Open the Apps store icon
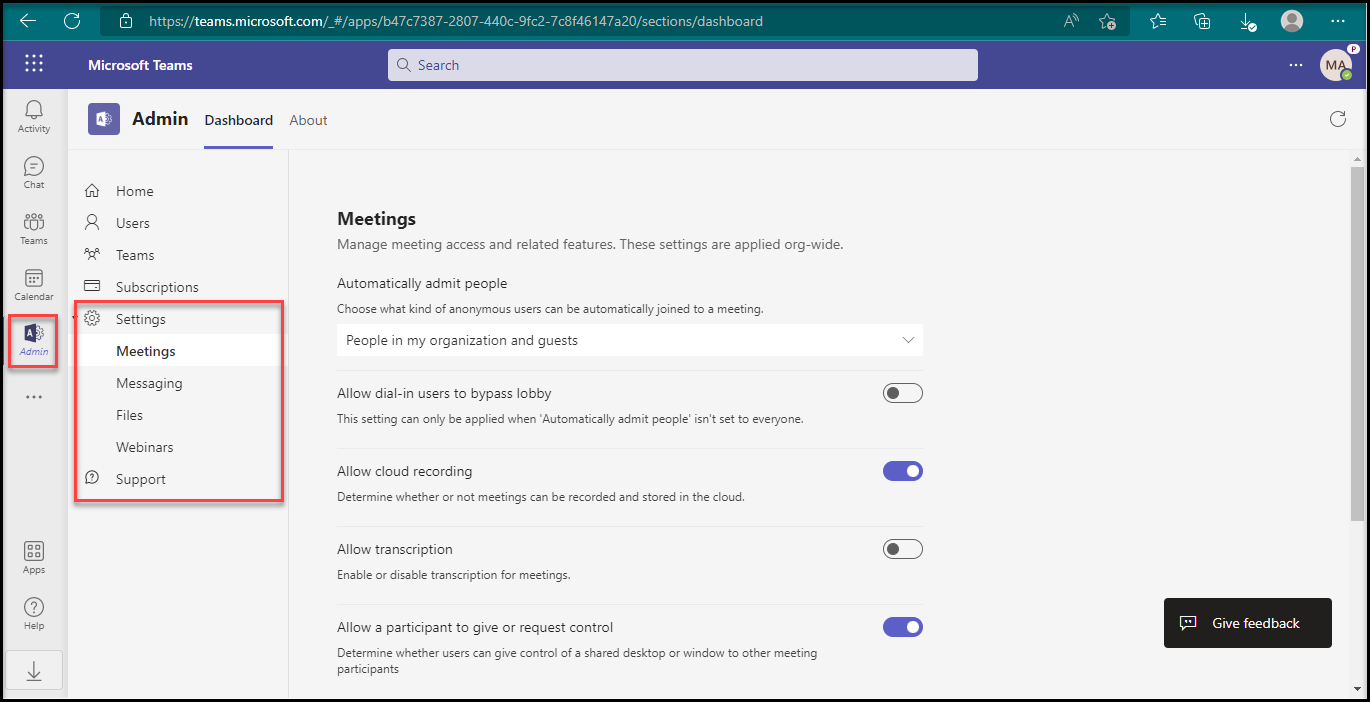Viewport: 1370px width, 702px height. click(34, 557)
